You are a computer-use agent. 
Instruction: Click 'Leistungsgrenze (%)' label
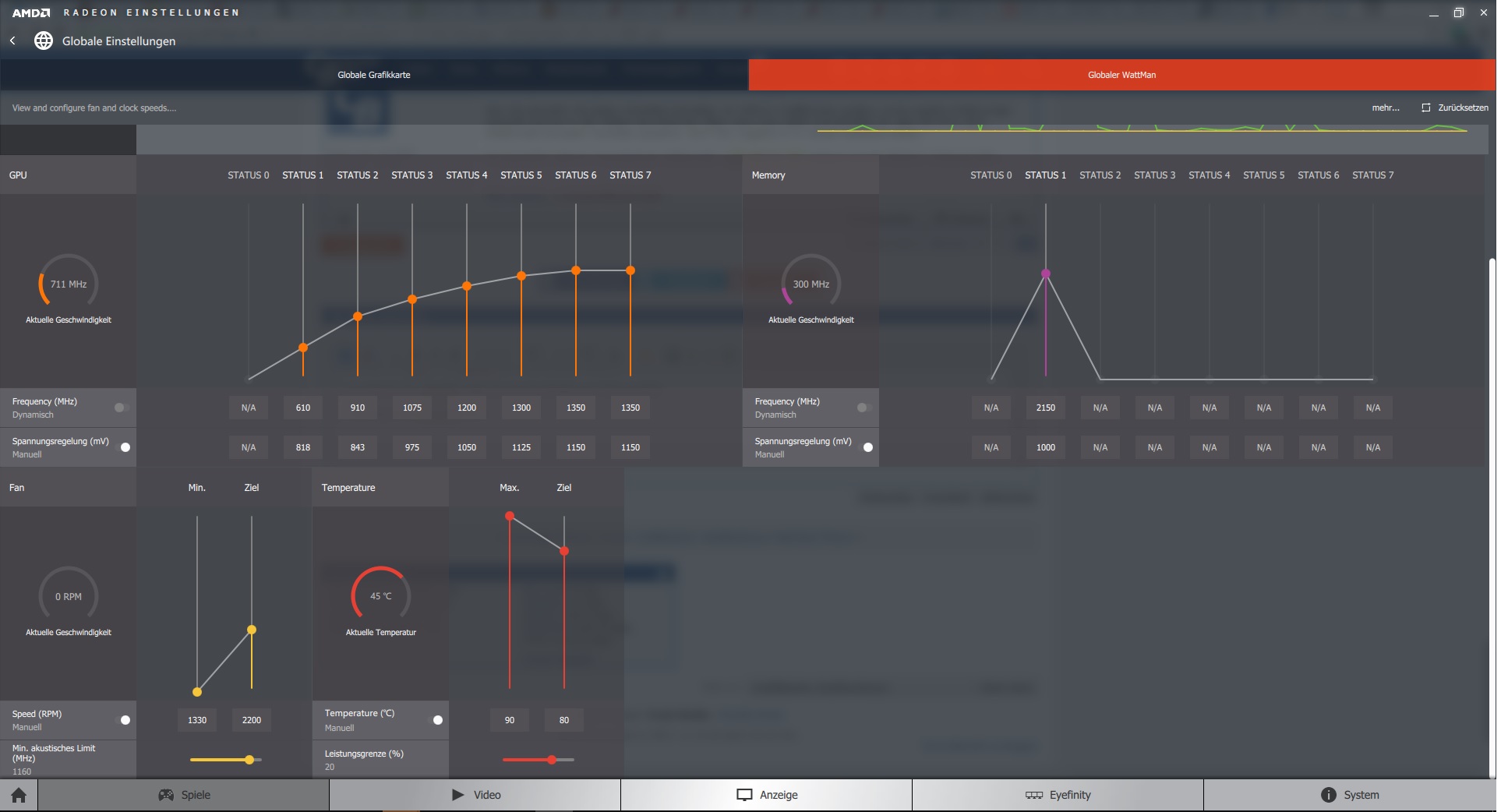(364, 754)
